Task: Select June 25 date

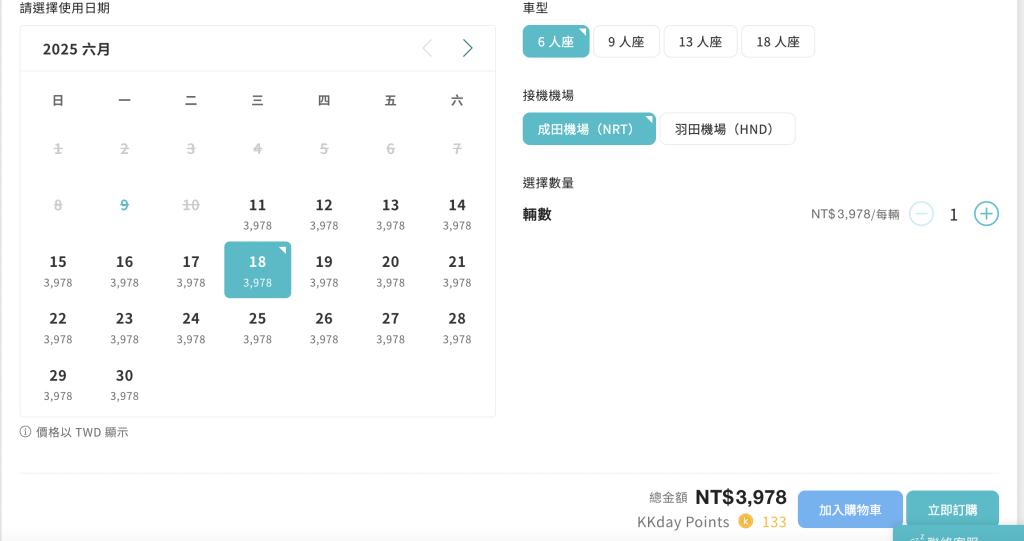Action: coord(257,327)
